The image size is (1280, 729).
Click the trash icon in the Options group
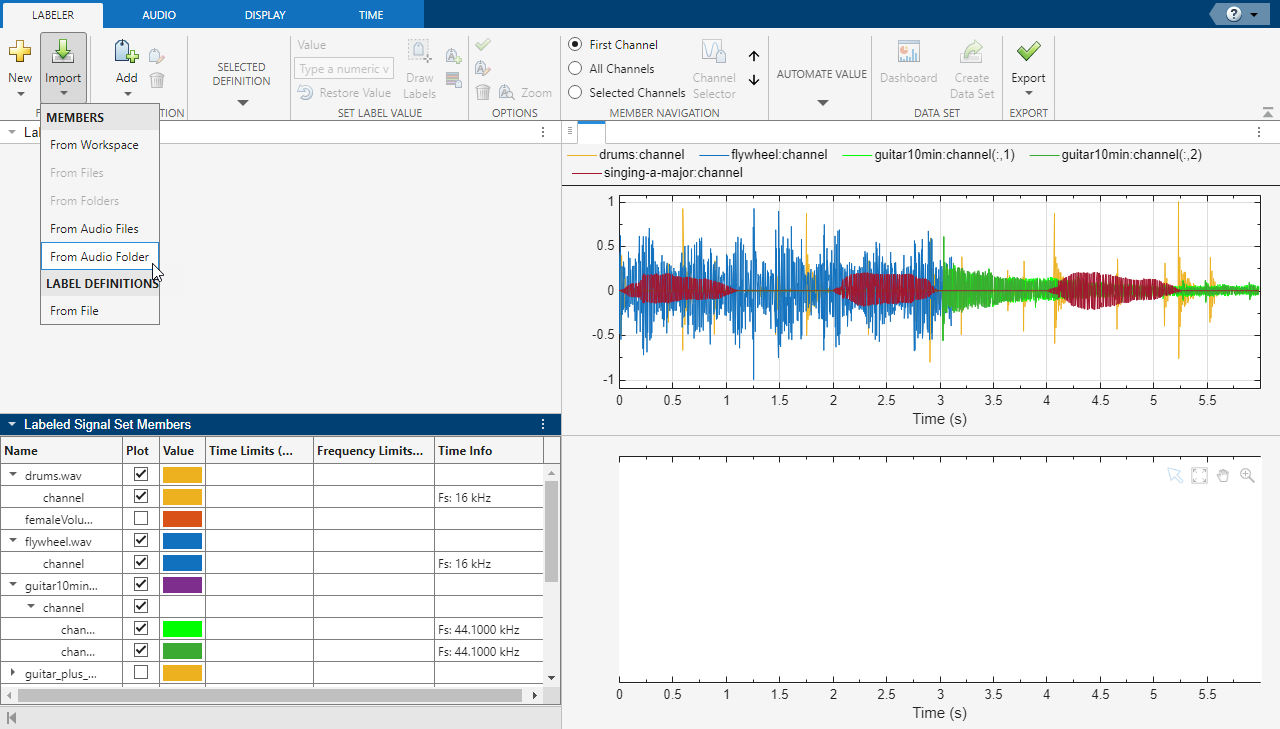[483, 92]
